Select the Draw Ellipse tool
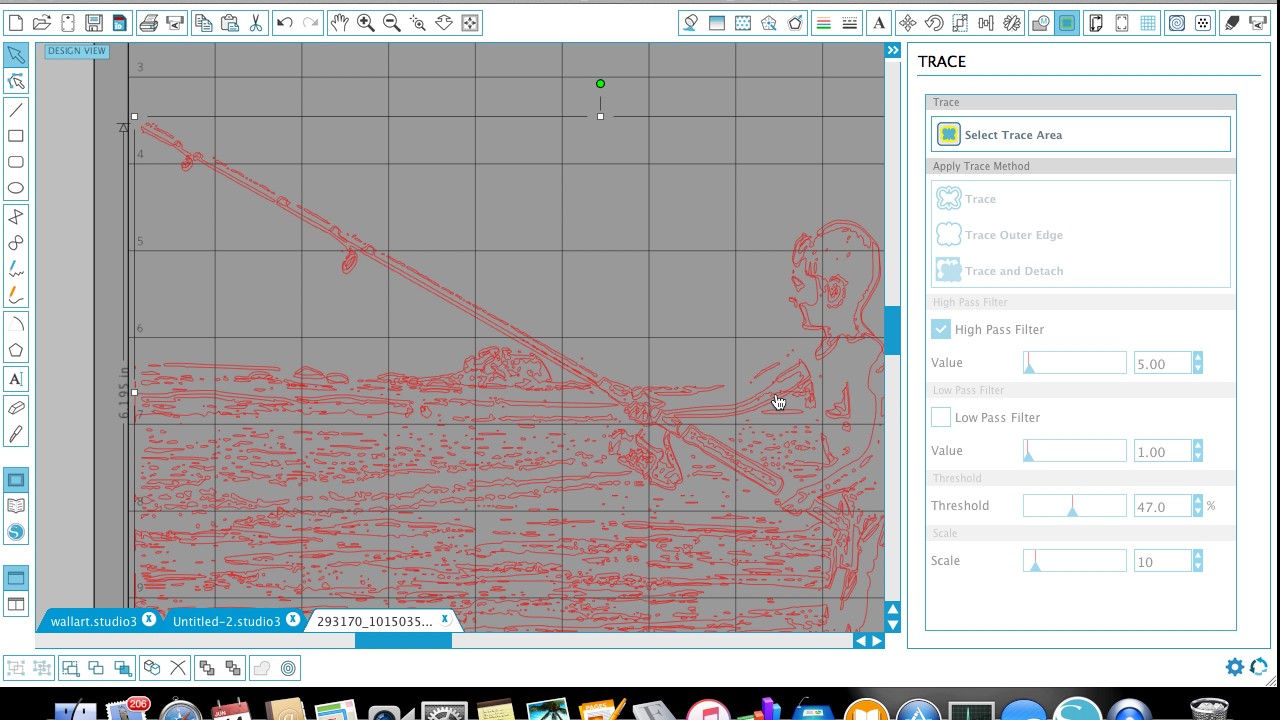Screen dimensions: 1280x720 click(16, 188)
